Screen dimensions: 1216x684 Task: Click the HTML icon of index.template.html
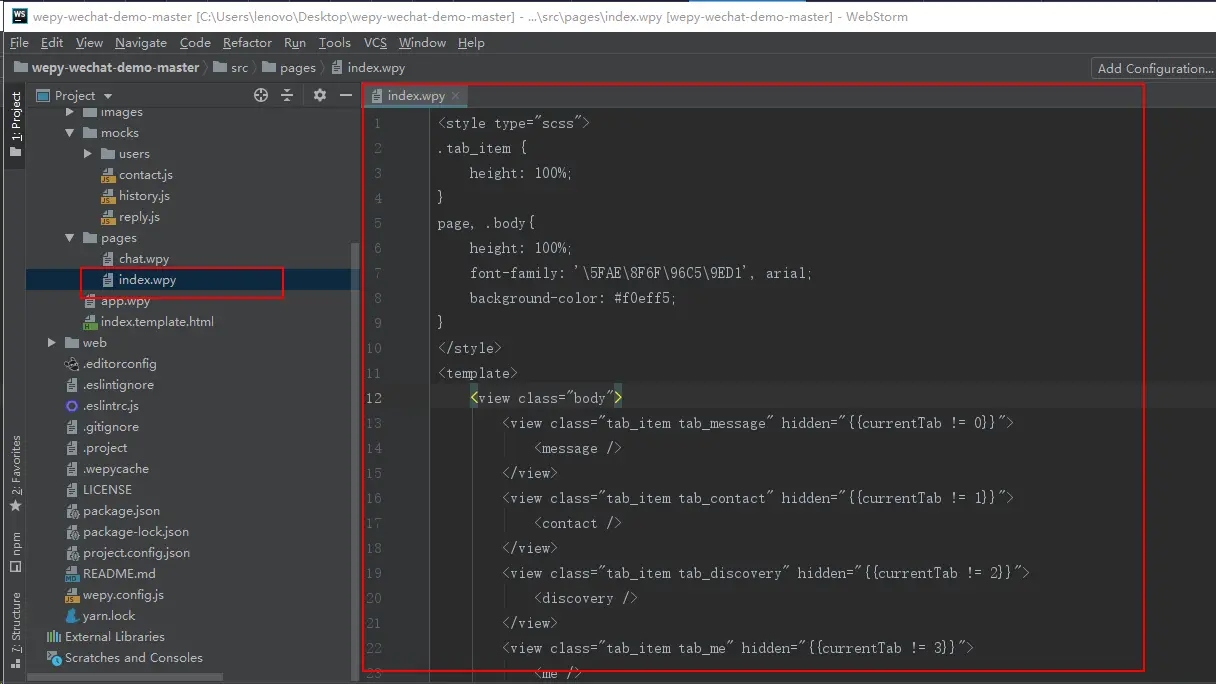click(x=90, y=322)
